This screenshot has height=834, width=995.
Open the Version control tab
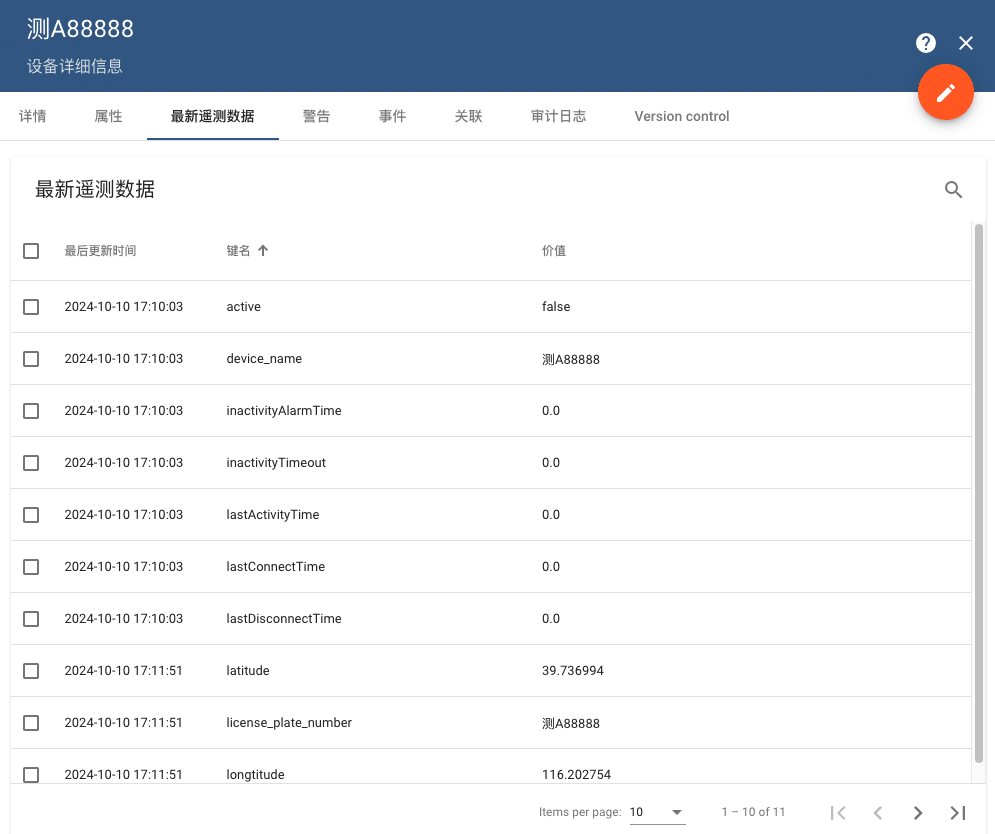coord(681,116)
